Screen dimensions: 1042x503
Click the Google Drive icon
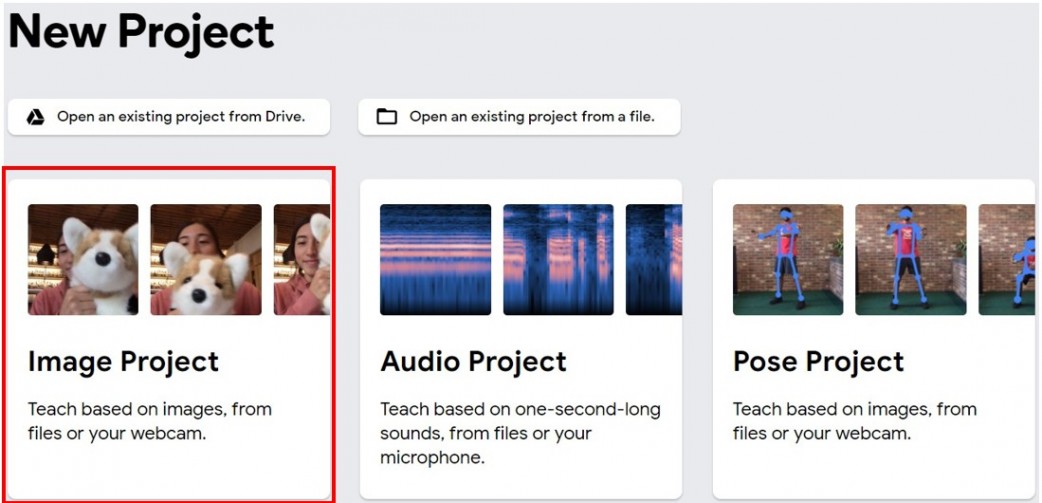point(35,117)
